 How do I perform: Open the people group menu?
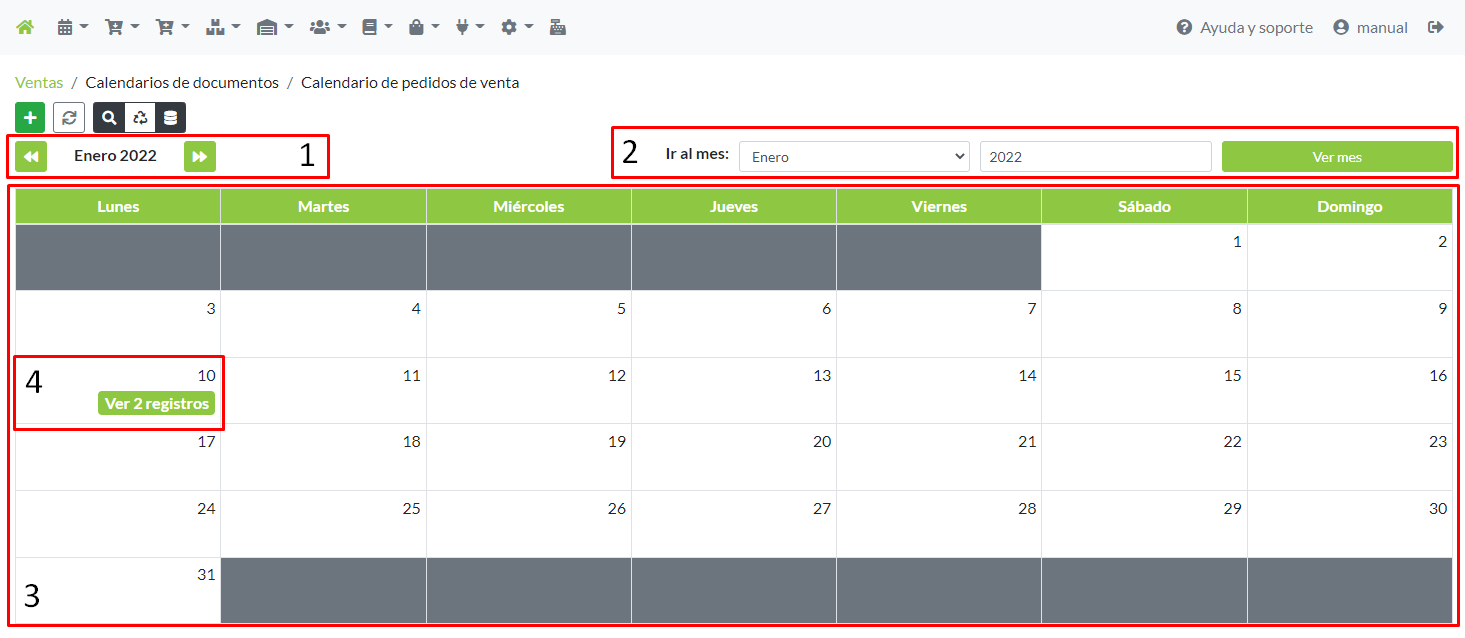coord(327,27)
